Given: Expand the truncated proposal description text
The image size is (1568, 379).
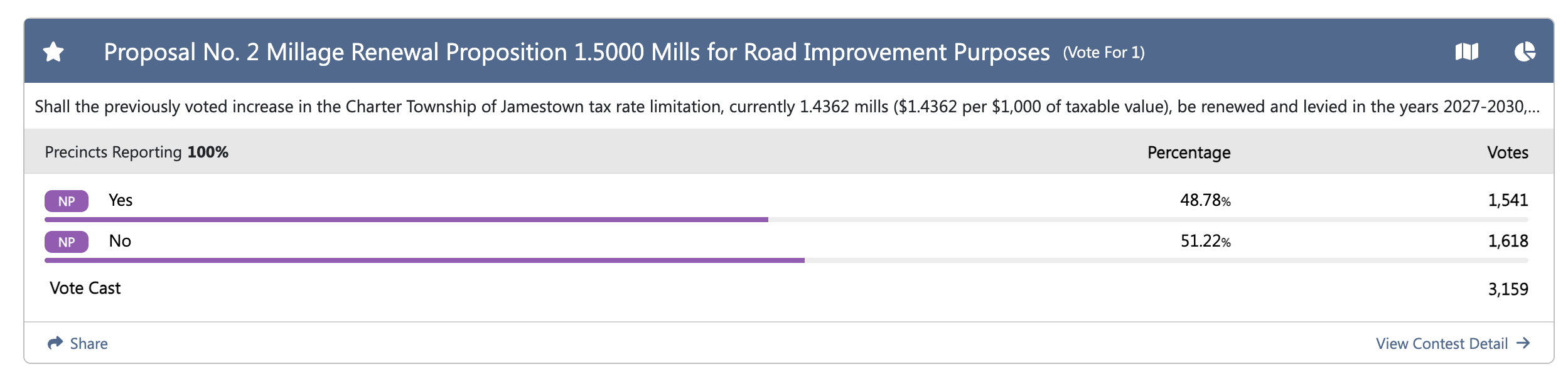Looking at the screenshot, I should click(x=787, y=107).
